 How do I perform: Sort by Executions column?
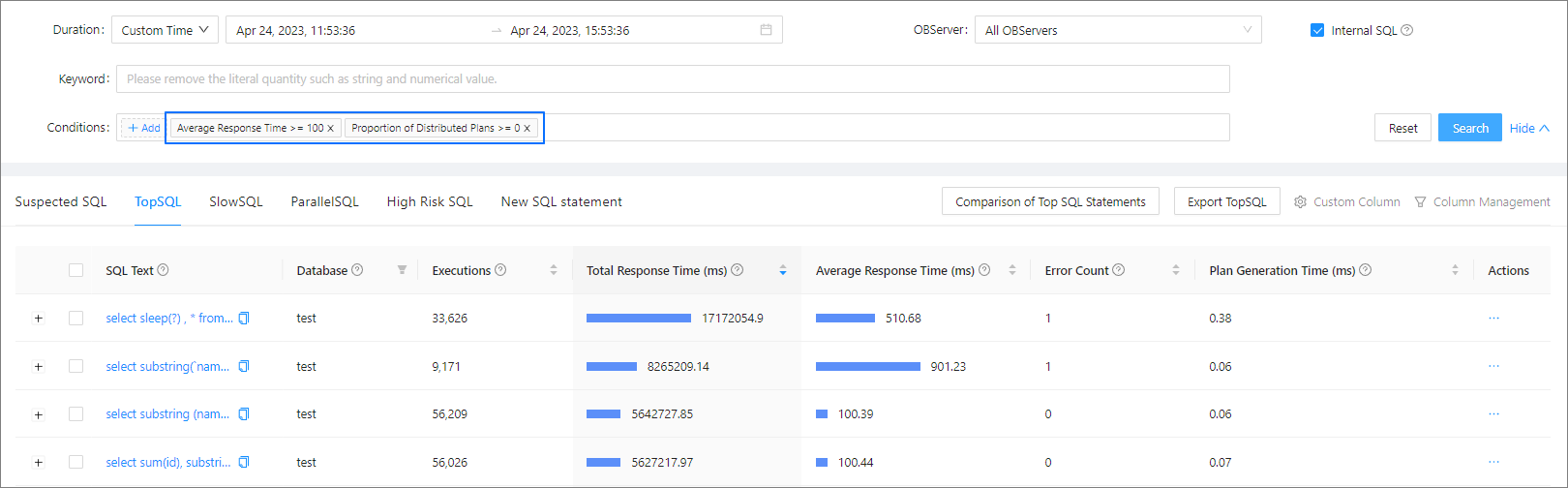point(553,270)
